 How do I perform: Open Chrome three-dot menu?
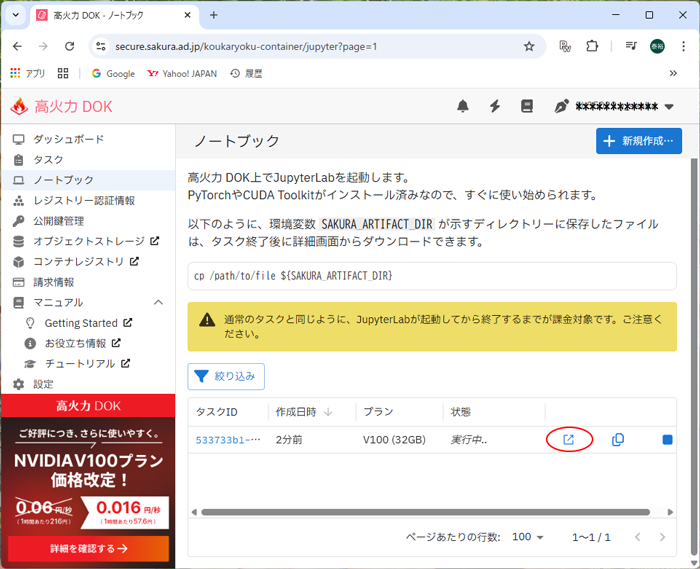pyautogui.click(x=683, y=46)
